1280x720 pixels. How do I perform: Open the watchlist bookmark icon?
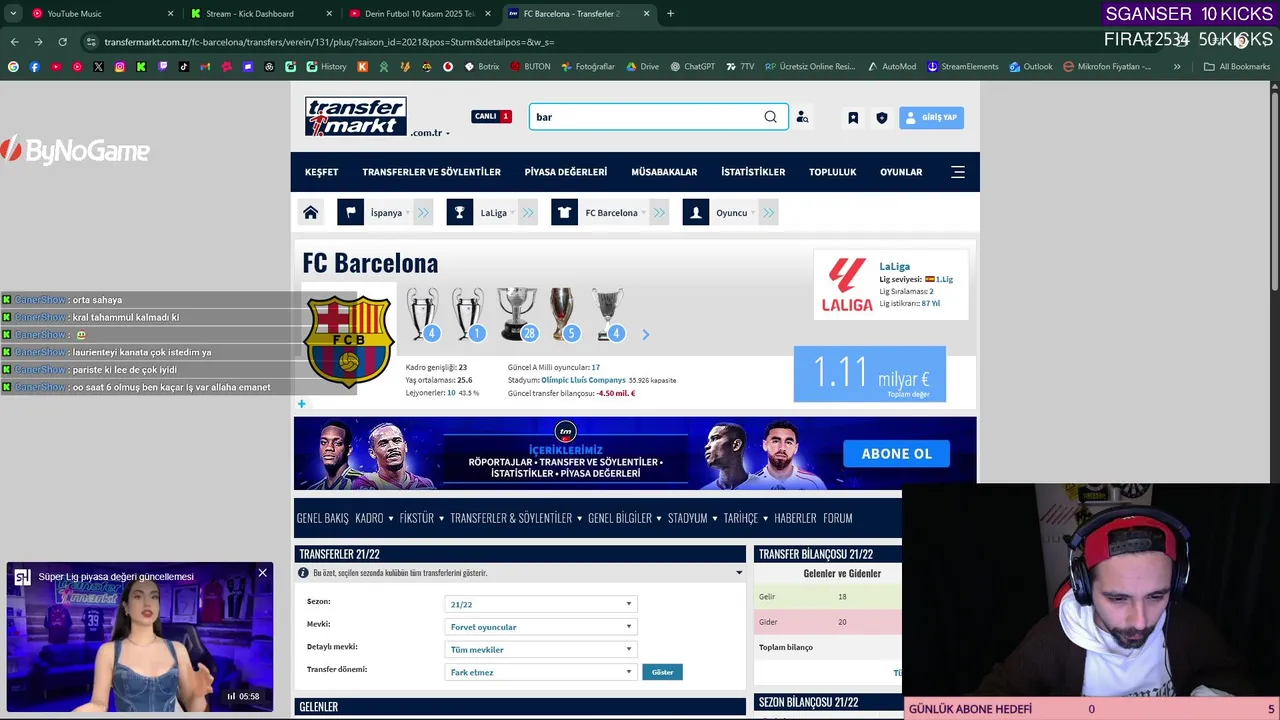pyautogui.click(x=853, y=117)
